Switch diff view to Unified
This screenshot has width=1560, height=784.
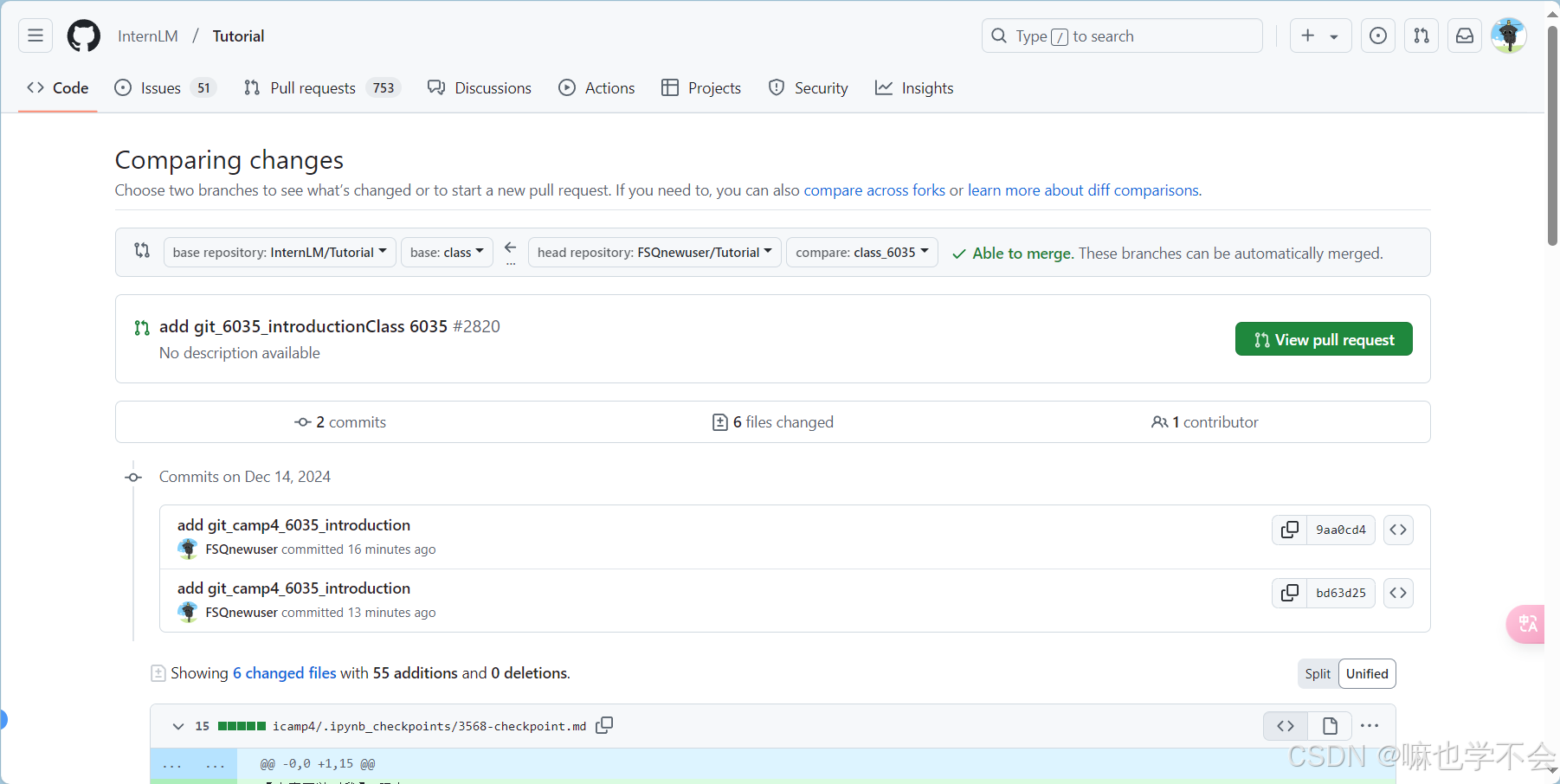[x=1367, y=674]
